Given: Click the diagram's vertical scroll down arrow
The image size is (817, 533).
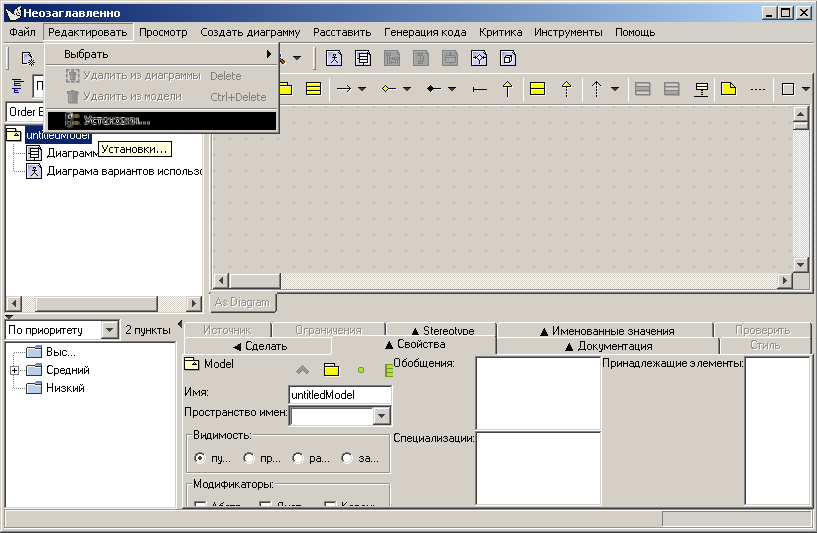Looking at the screenshot, I should click(x=801, y=265).
